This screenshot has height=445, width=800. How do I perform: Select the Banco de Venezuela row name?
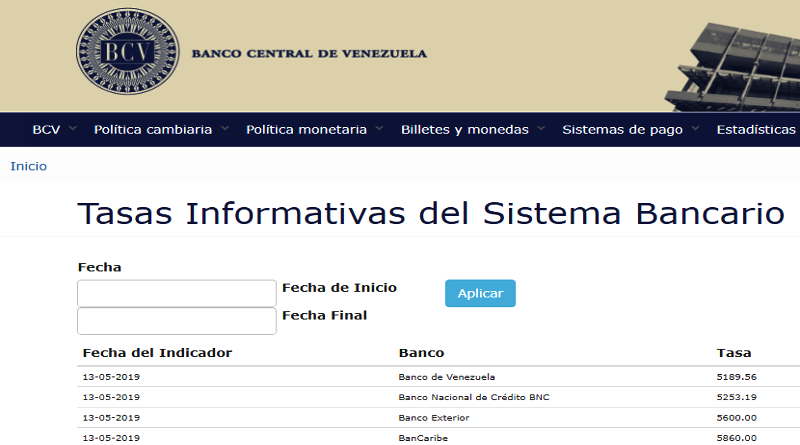(x=446, y=377)
